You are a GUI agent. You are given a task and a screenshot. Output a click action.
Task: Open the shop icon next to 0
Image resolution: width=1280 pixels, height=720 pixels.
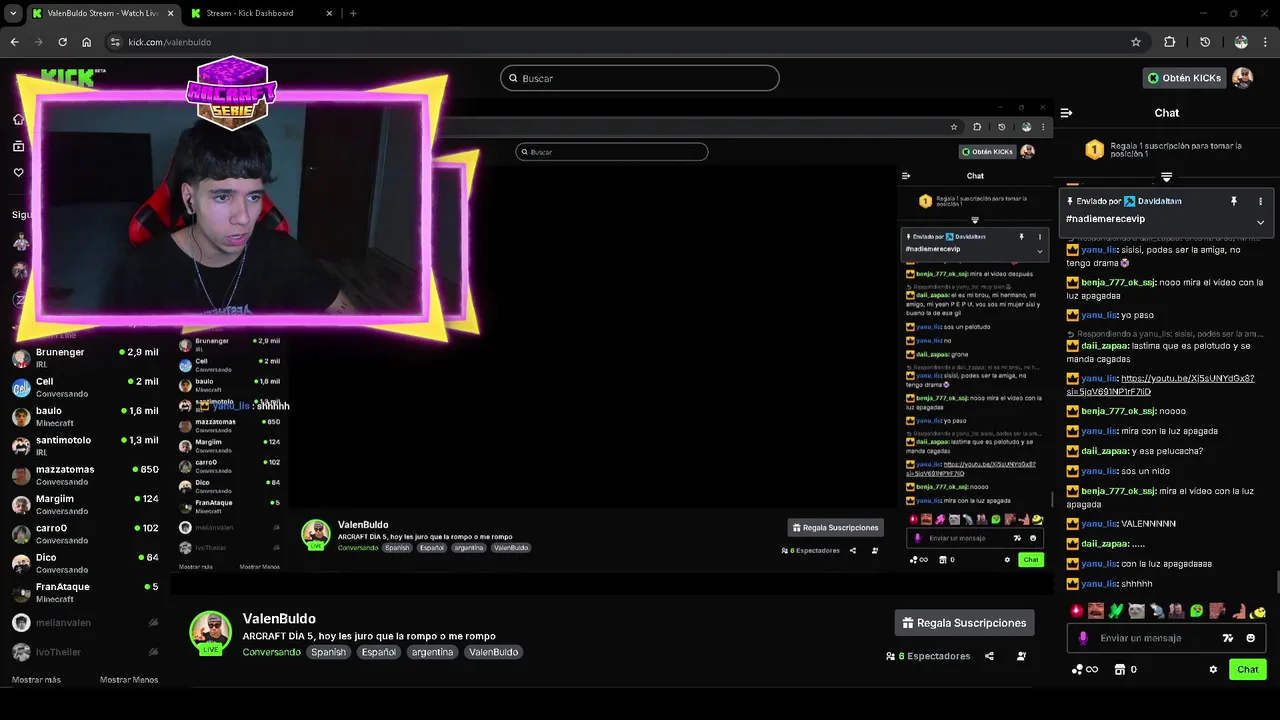(1120, 669)
